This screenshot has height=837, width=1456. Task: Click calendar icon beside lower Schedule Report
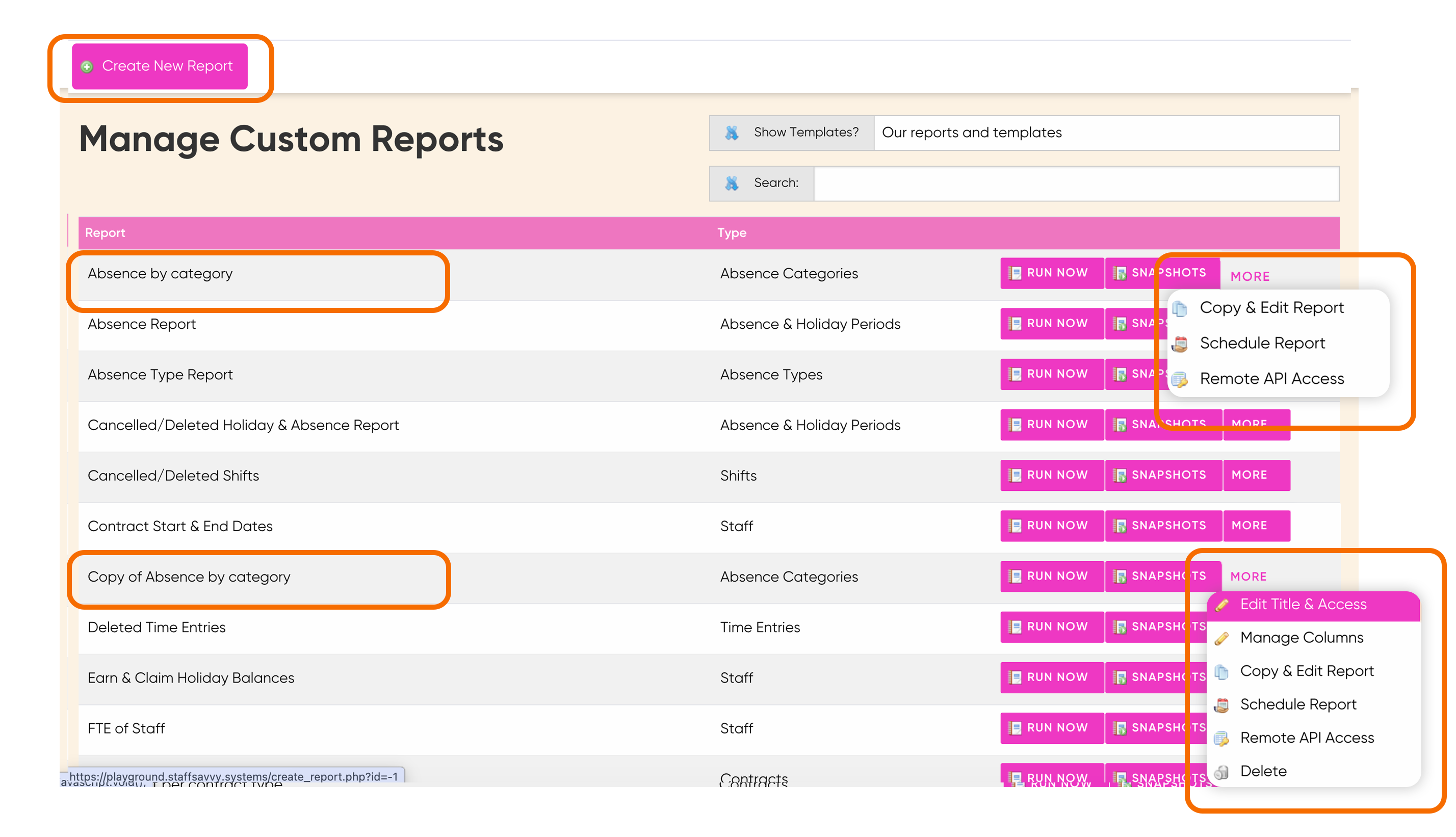tap(1221, 705)
